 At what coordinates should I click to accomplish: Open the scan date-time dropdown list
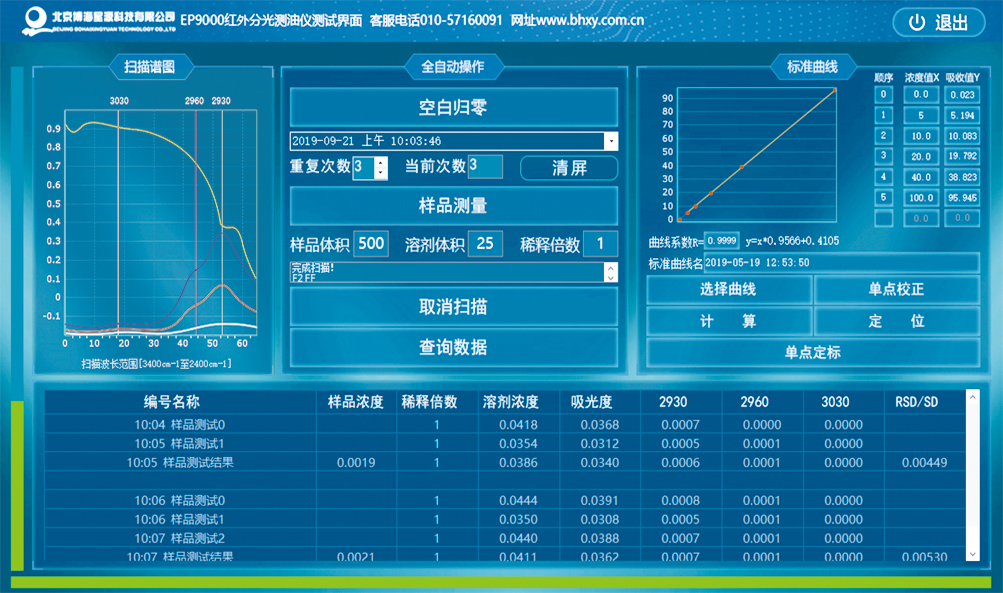[611, 141]
